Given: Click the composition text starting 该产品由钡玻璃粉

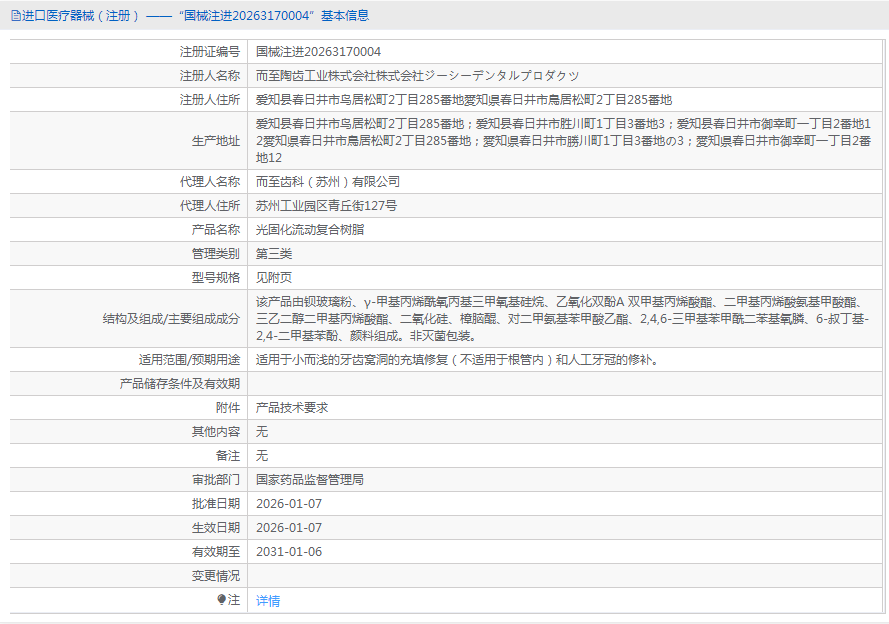Looking at the screenshot, I should (562, 319).
